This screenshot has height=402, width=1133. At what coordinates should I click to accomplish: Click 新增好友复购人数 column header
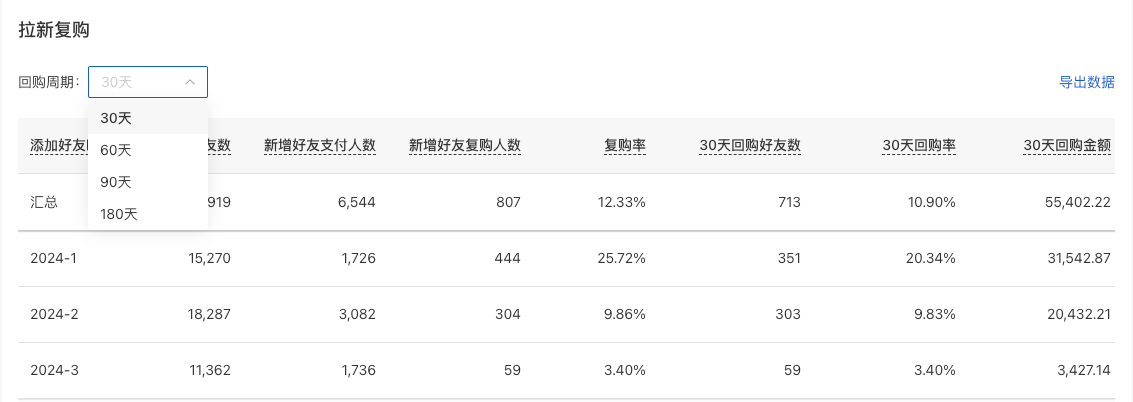pos(465,145)
